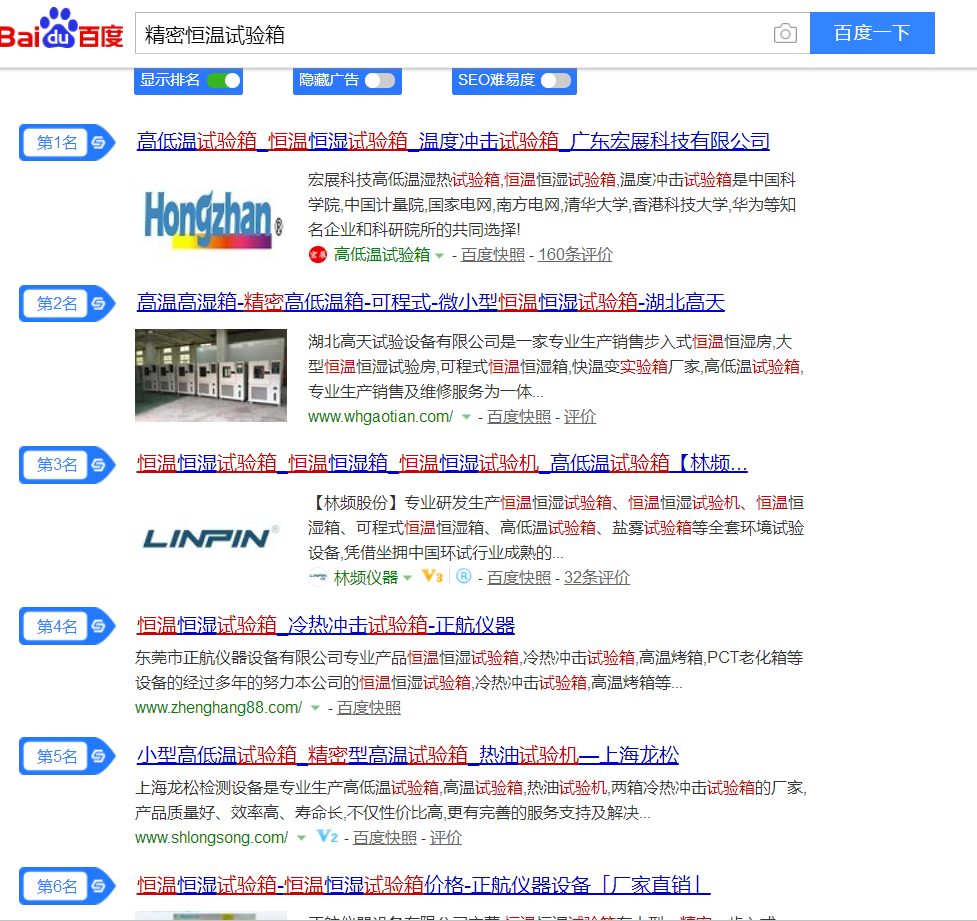Screen dimensions: 977x921
Task: Click the 第5名 rank label
Action: (x=57, y=756)
